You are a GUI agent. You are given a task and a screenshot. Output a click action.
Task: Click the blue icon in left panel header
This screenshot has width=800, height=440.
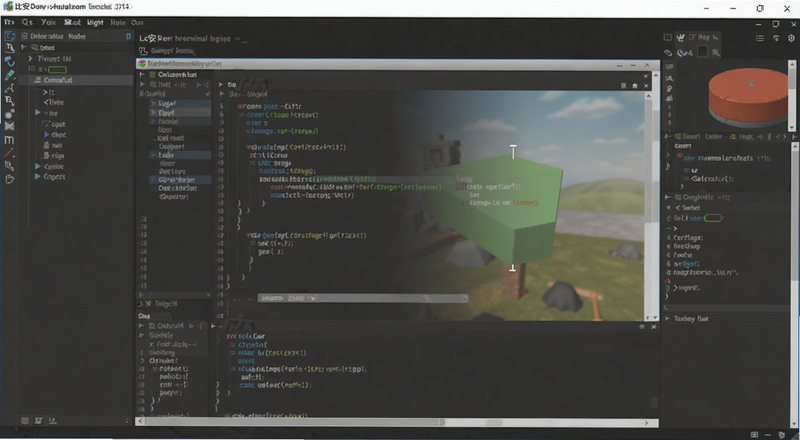129,36
